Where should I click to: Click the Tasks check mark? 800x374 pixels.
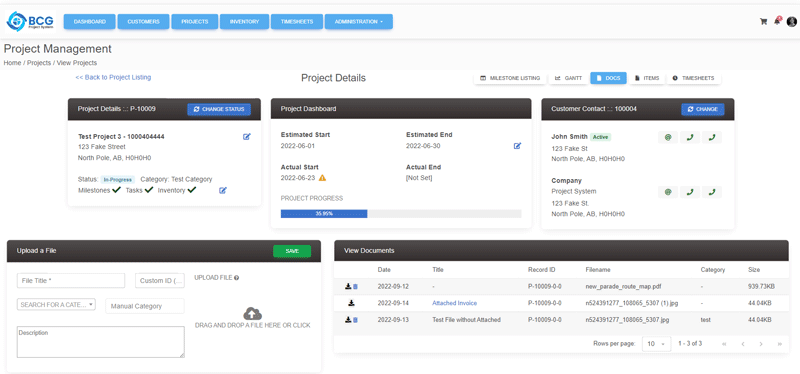(x=148, y=190)
